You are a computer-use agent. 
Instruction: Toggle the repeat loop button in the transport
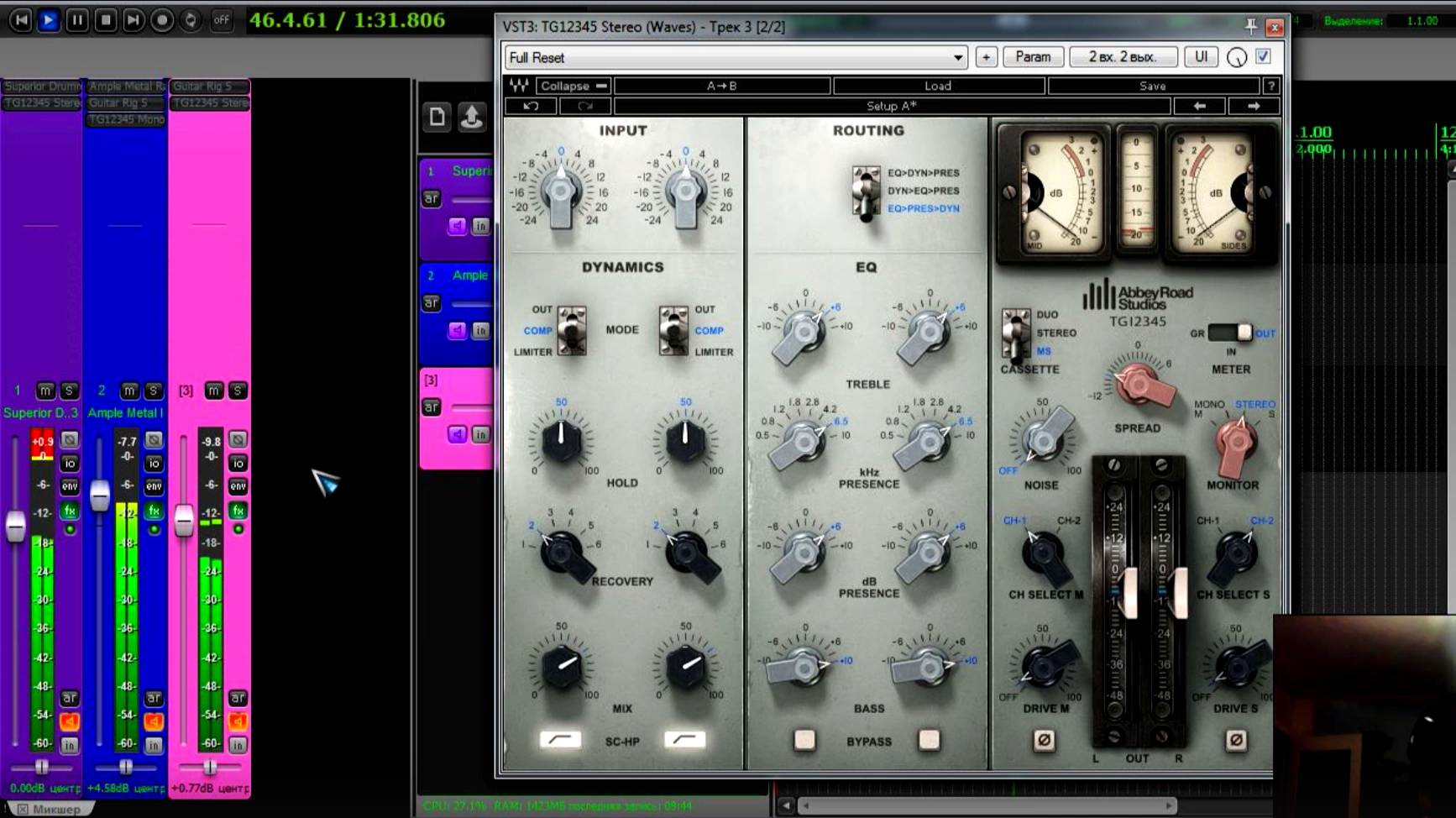191,19
